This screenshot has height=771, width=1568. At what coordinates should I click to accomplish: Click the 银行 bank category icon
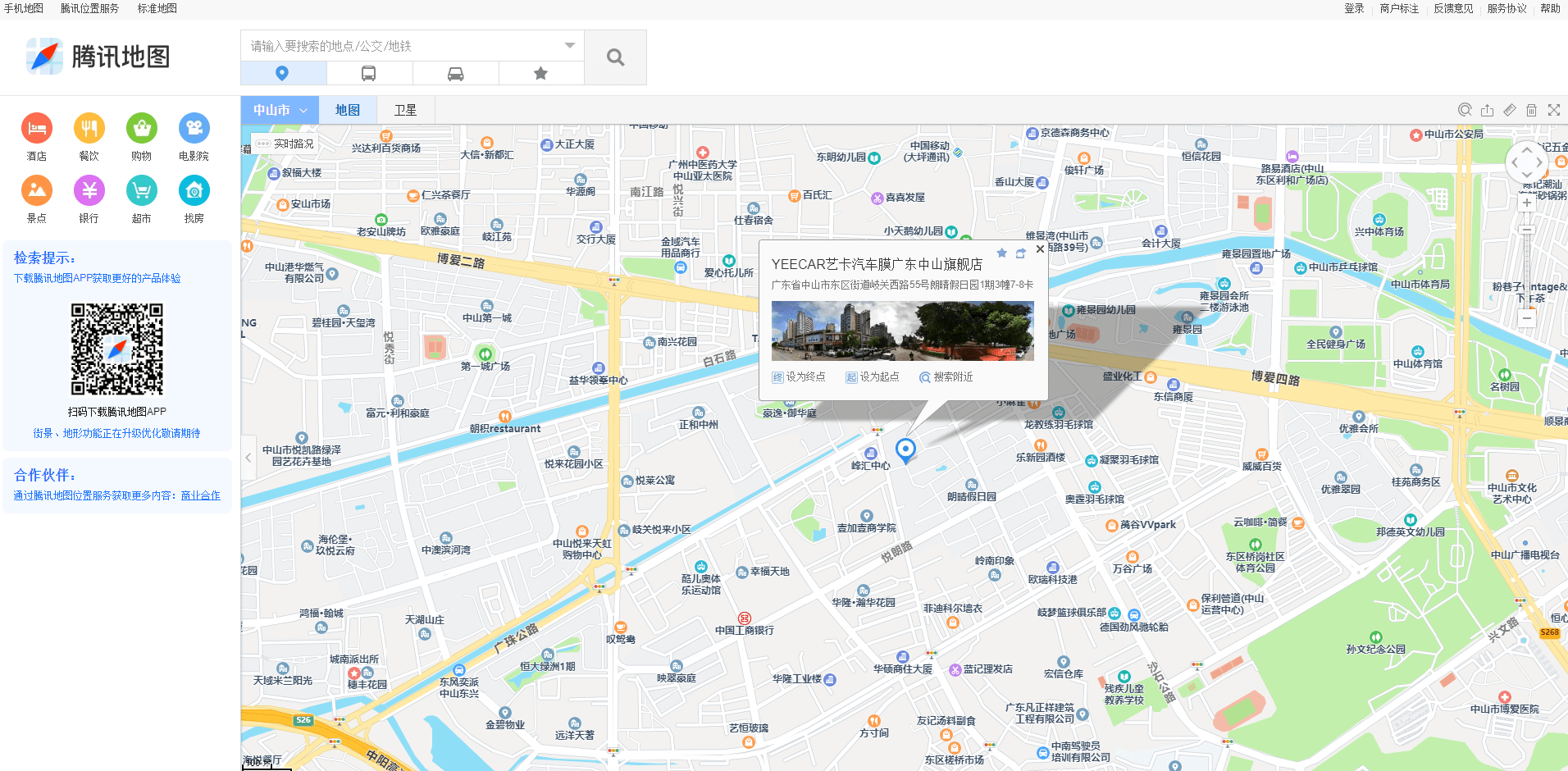pos(89,190)
